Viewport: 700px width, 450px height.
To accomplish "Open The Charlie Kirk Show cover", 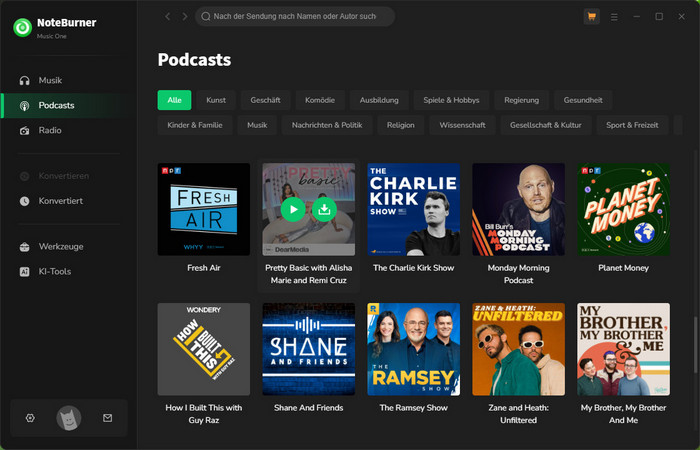I will (413, 209).
